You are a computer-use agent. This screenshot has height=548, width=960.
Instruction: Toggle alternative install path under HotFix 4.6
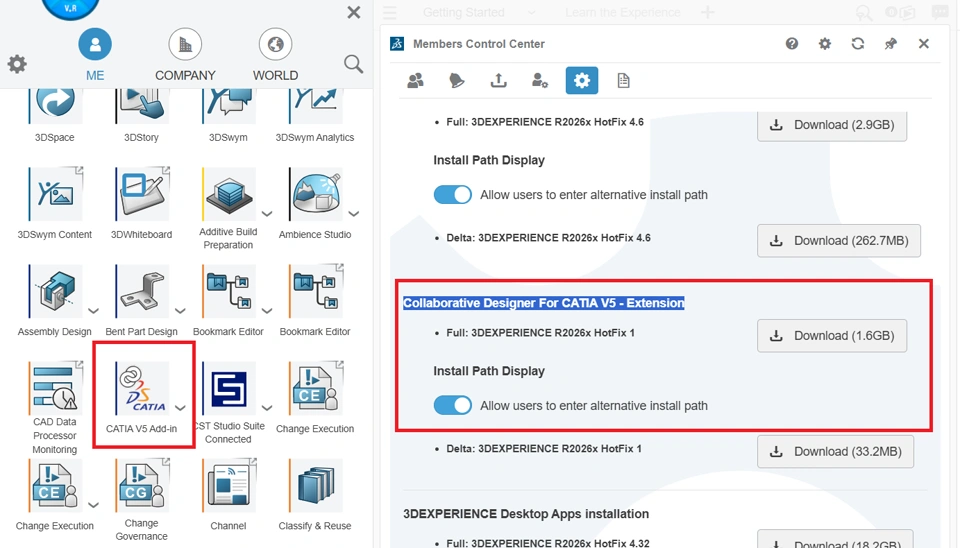(452, 195)
